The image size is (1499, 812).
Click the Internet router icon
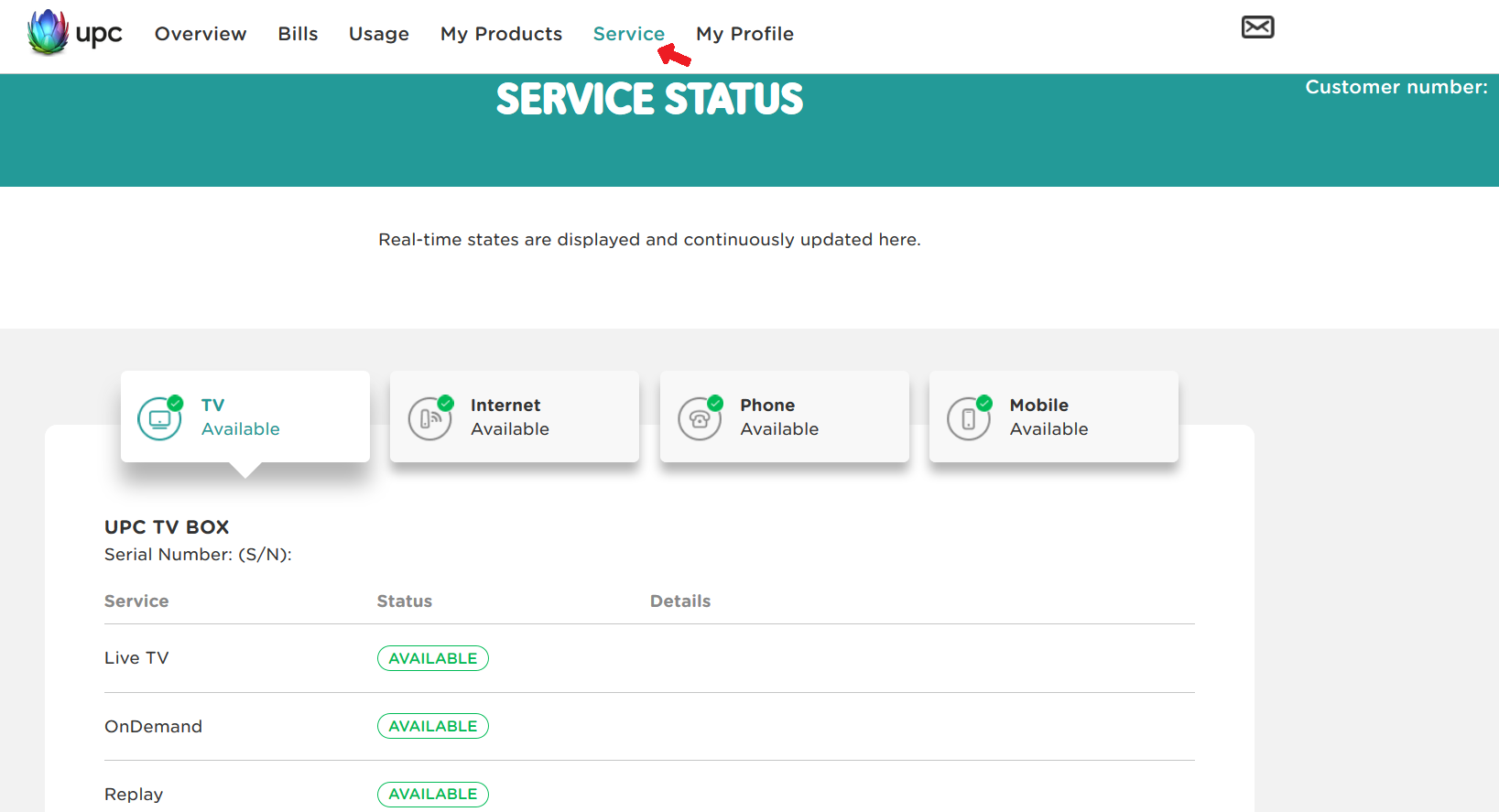point(430,418)
